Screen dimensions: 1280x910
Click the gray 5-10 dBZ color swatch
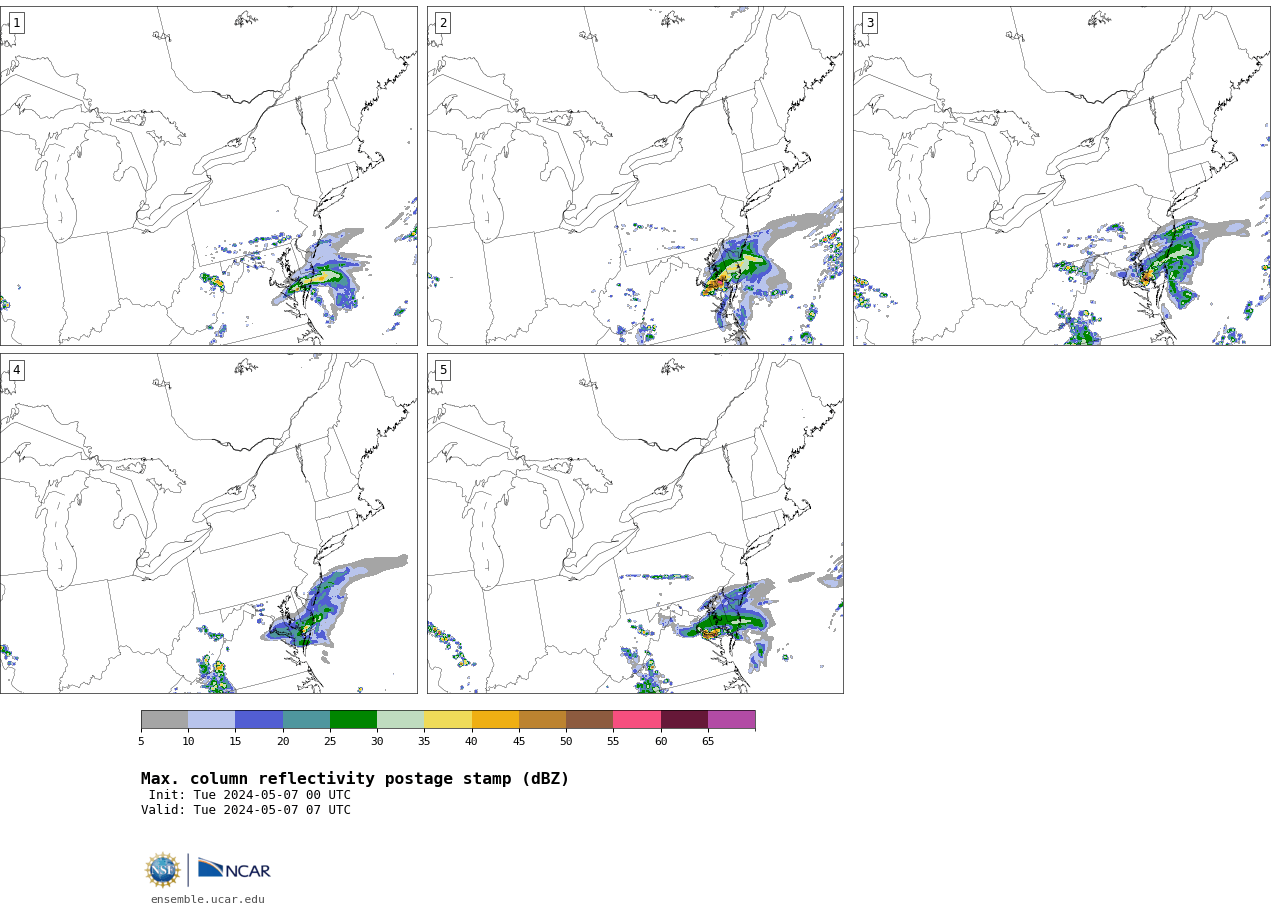point(164,720)
